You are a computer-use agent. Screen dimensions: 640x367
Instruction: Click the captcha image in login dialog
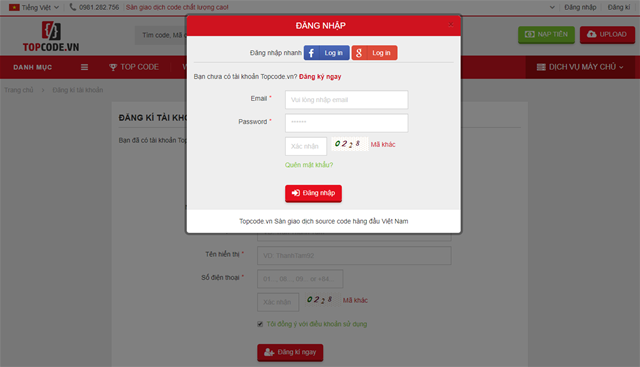[349, 144]
